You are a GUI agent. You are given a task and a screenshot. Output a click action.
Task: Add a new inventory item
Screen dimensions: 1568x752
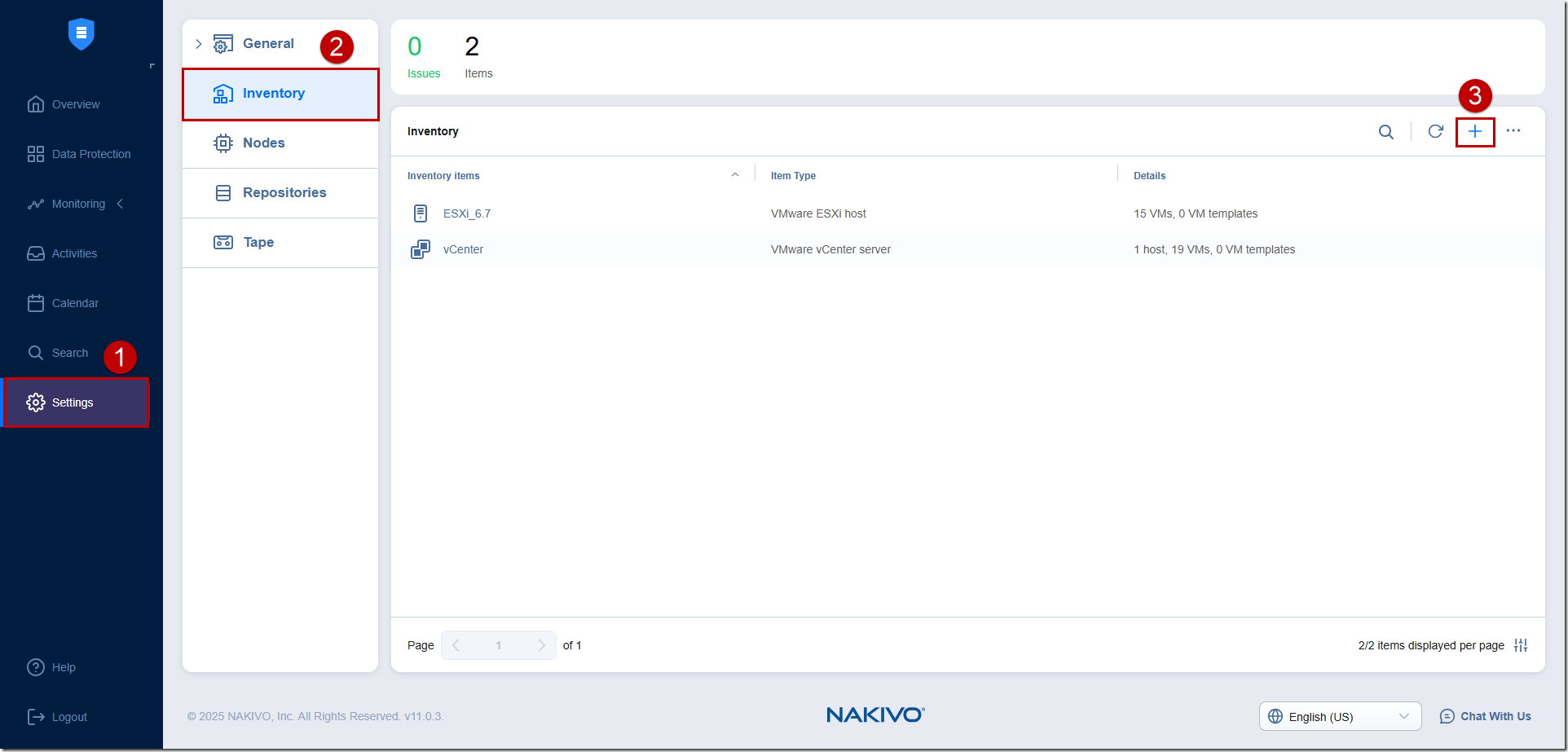1475,132
